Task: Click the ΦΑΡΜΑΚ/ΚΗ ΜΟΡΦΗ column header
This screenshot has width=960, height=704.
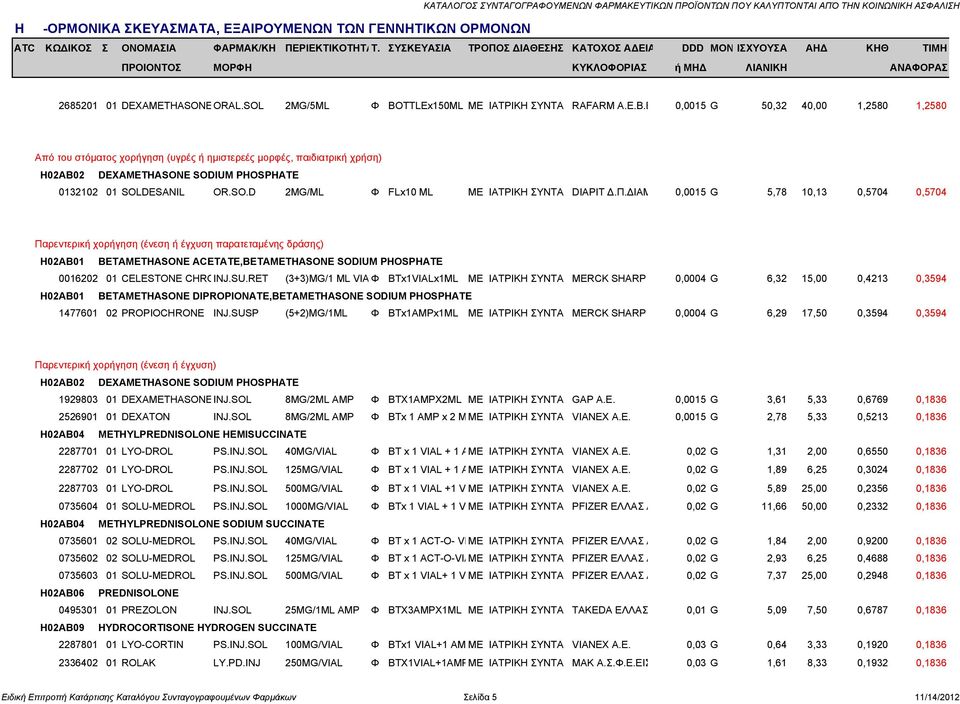Action: [244, 58]
